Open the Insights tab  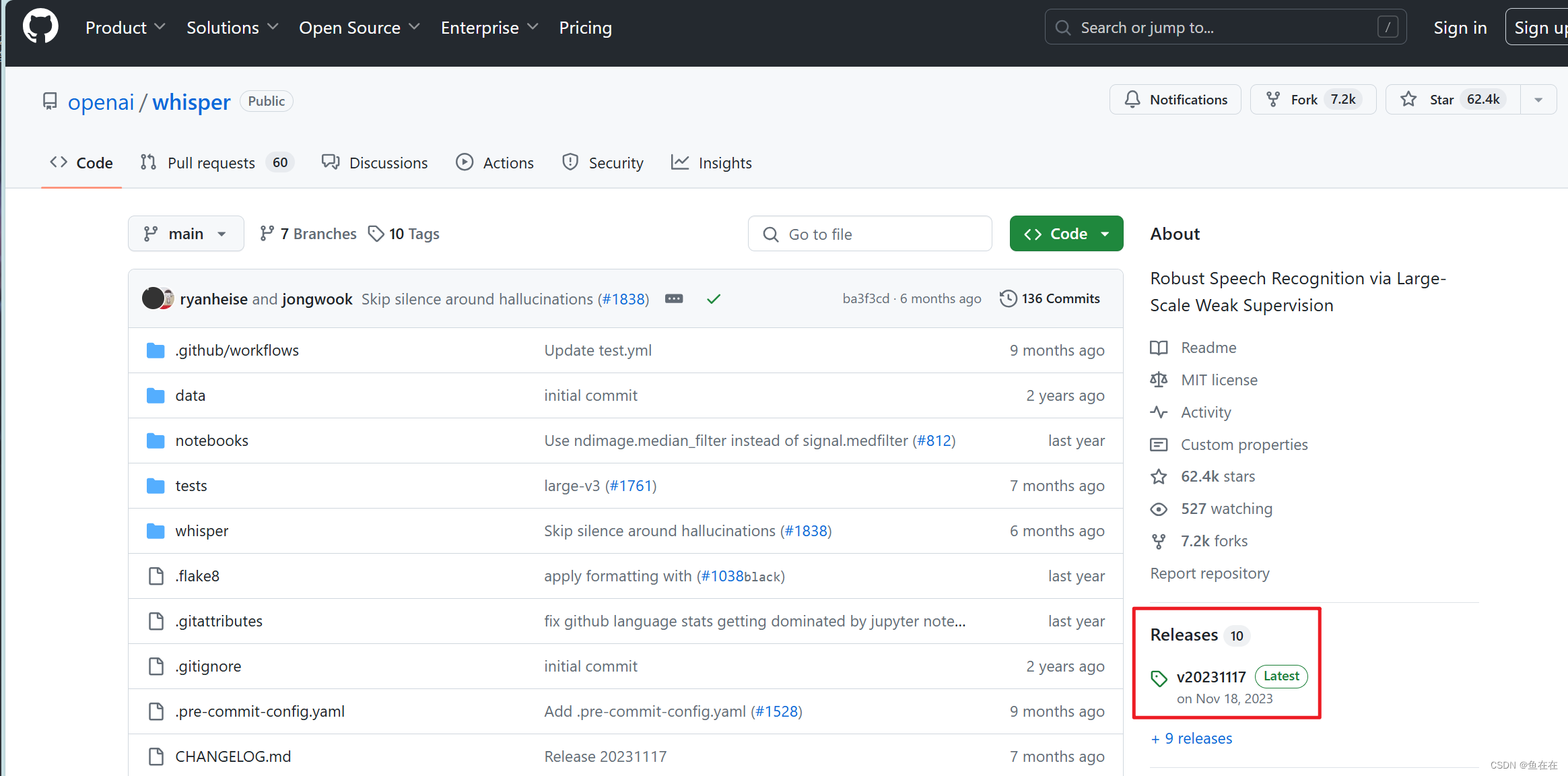pos(712,163)
